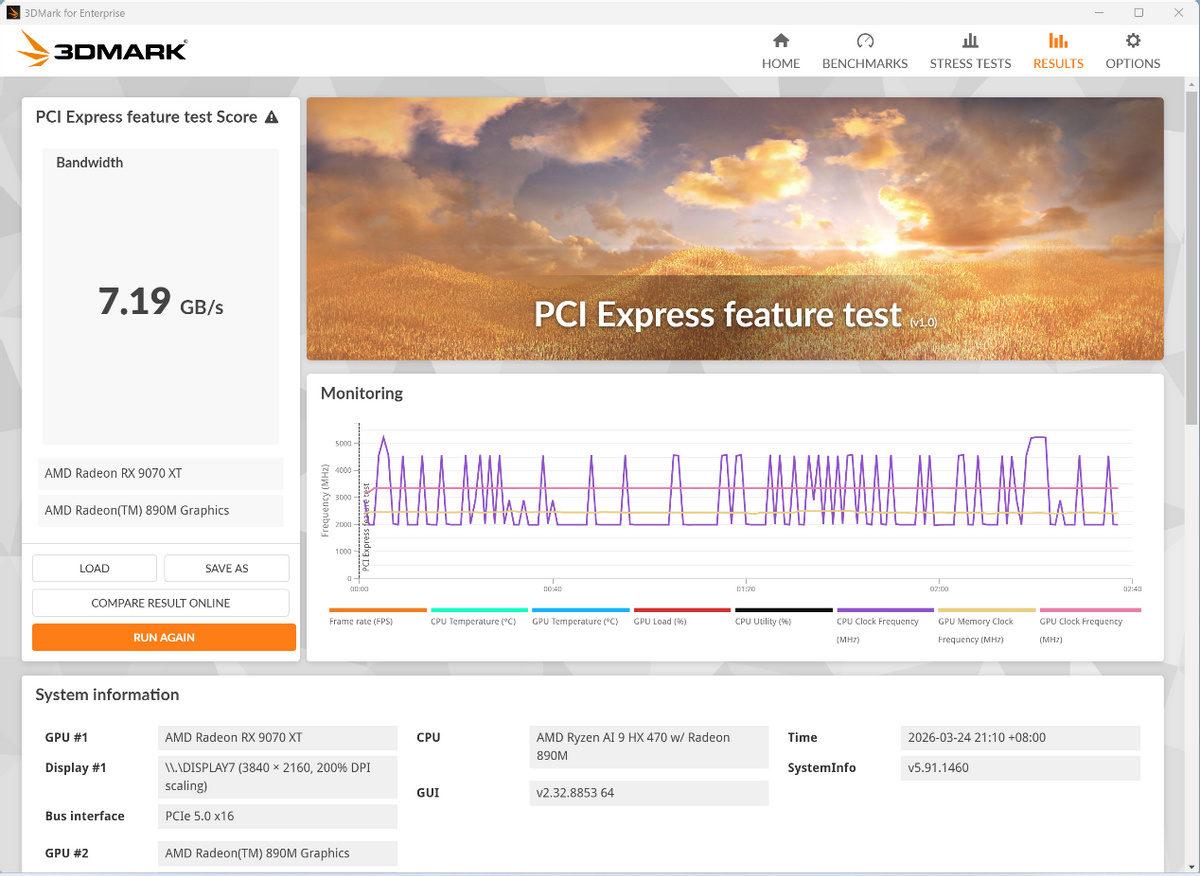The width and height of the screenshot is (1200, 876).
Task: Click the SAVE AS button
Action: (227, 568)
